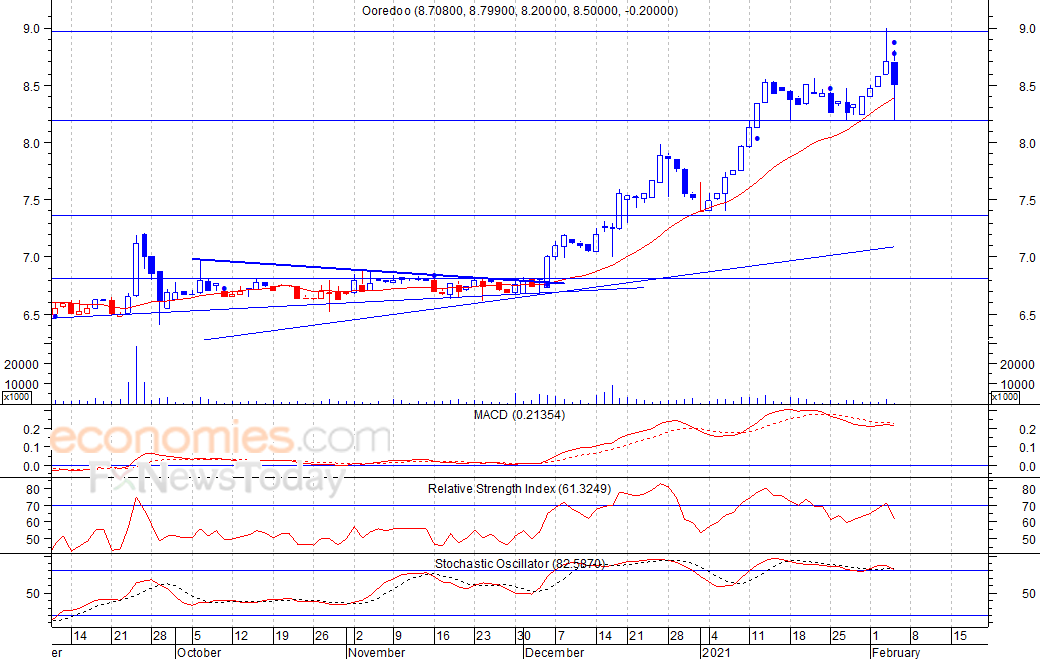Screen dimensions: 1040x659
Task: Select the December label on the date axis
Action: point(554,652)
